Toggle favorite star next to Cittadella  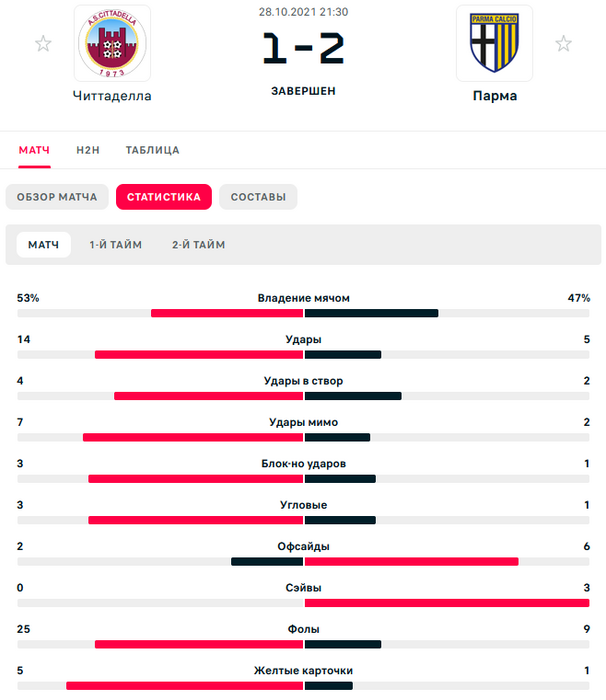coord(43,44)
